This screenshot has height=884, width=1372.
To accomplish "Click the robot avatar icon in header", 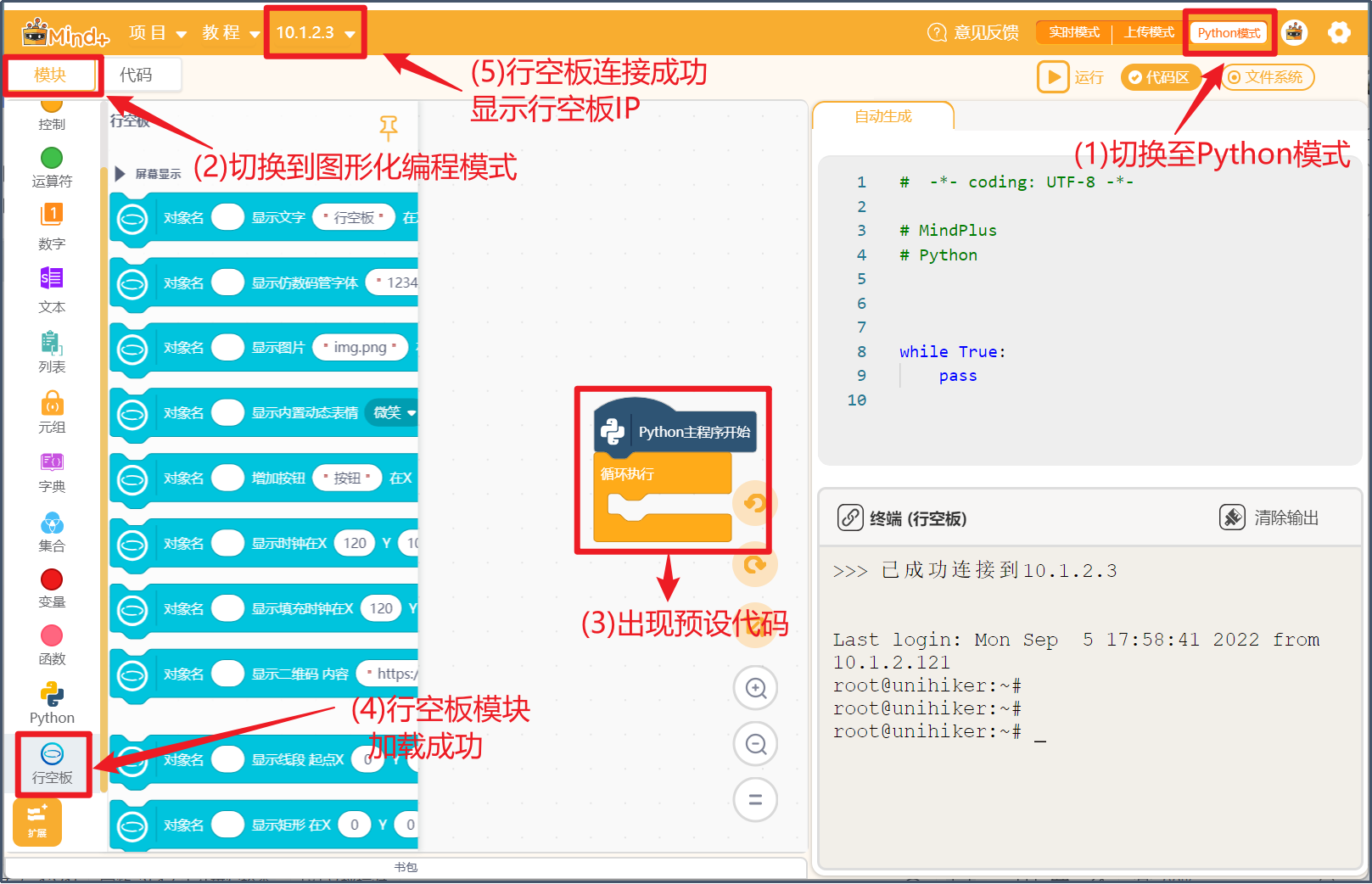I will [x=1294, y=32].
